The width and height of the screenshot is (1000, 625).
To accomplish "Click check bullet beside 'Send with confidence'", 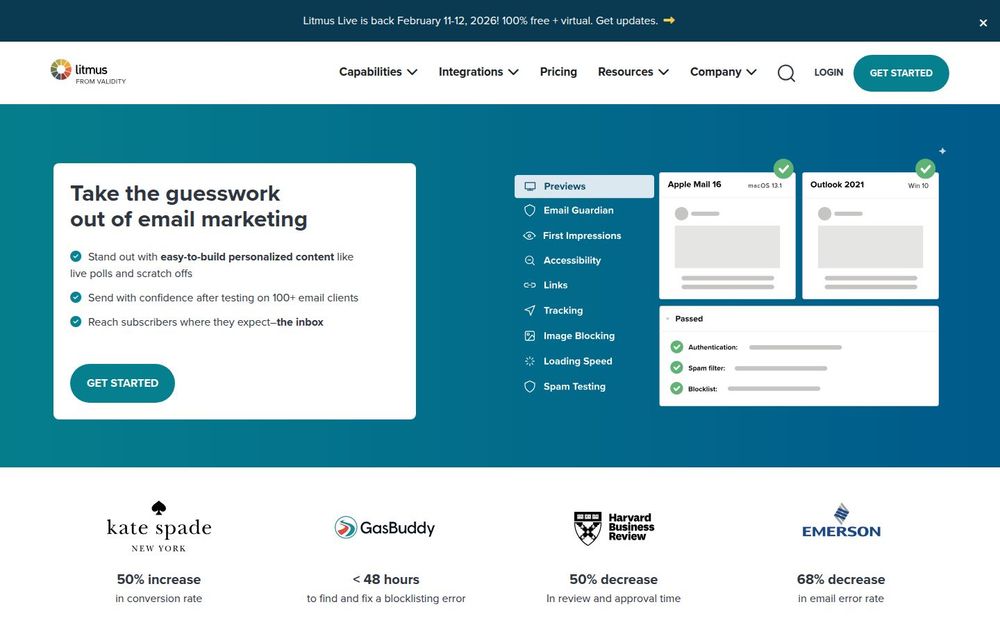I will tap(76, 297).
